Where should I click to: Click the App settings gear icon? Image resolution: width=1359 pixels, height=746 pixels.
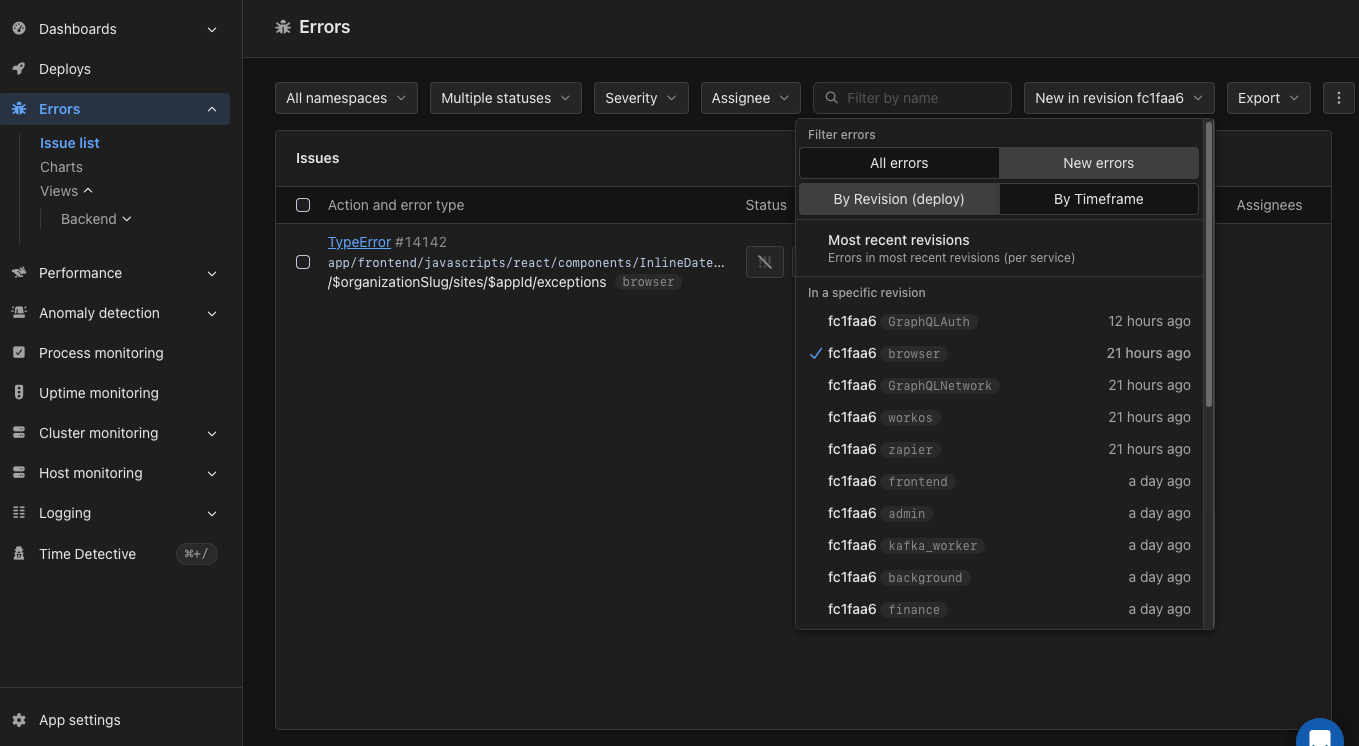[19, 720]
